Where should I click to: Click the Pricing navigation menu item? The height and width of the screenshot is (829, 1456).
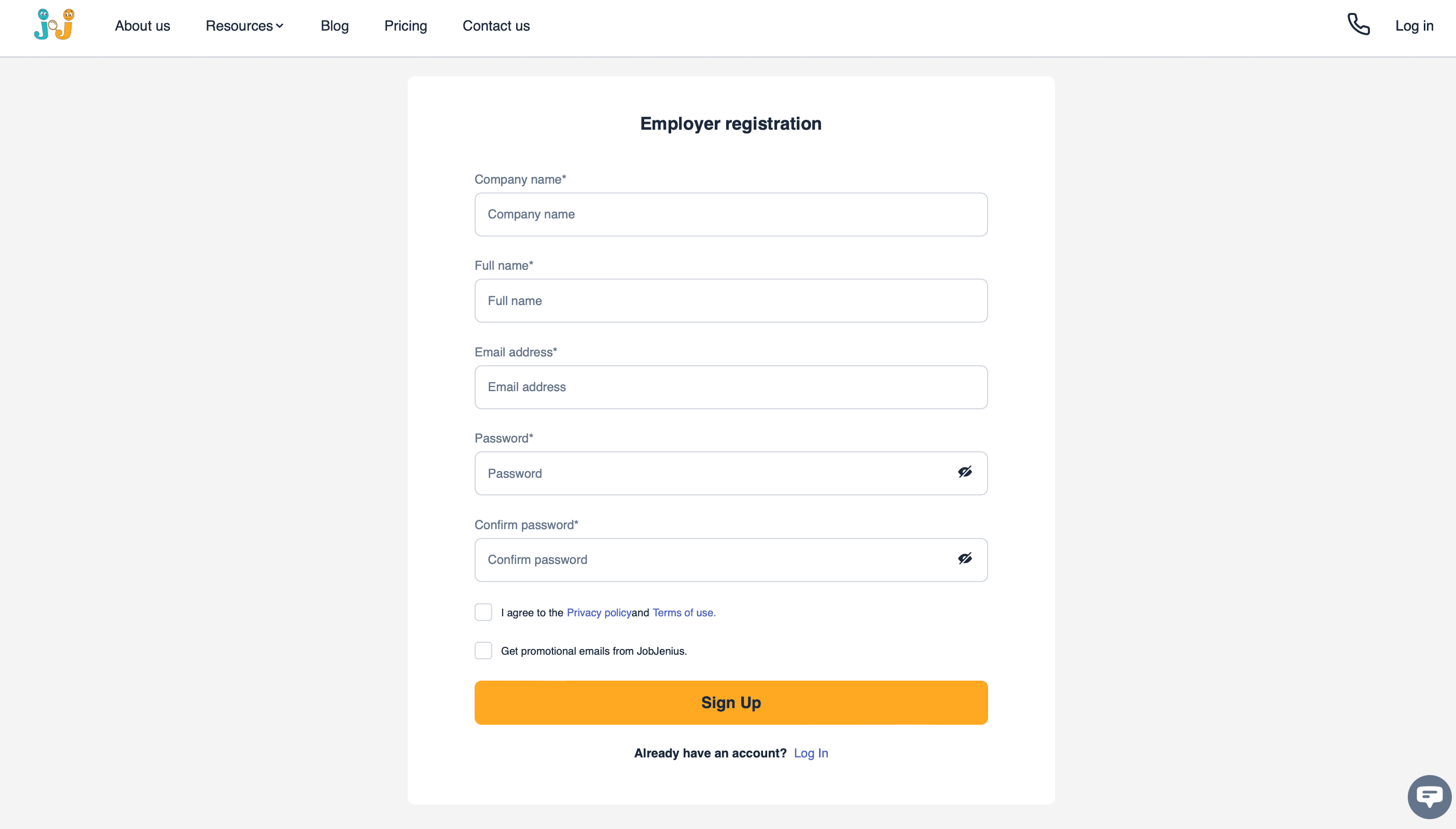405,26
